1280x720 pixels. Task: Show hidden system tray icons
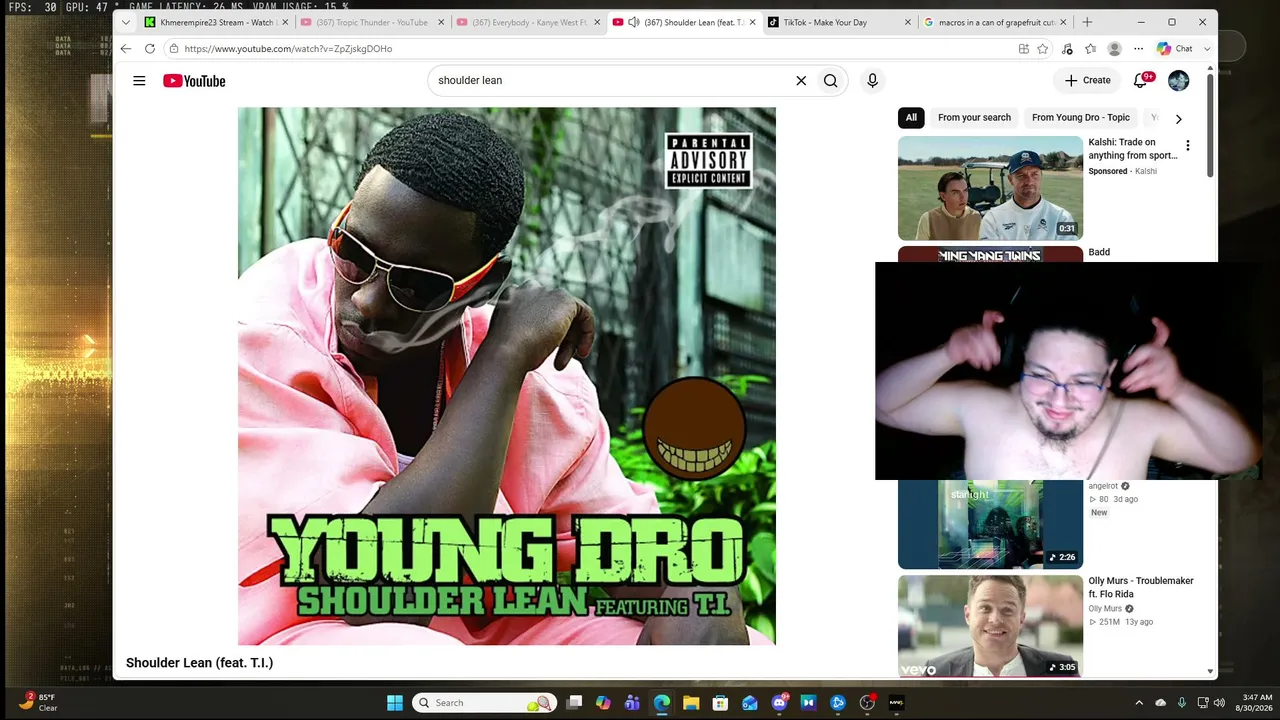1139,703
